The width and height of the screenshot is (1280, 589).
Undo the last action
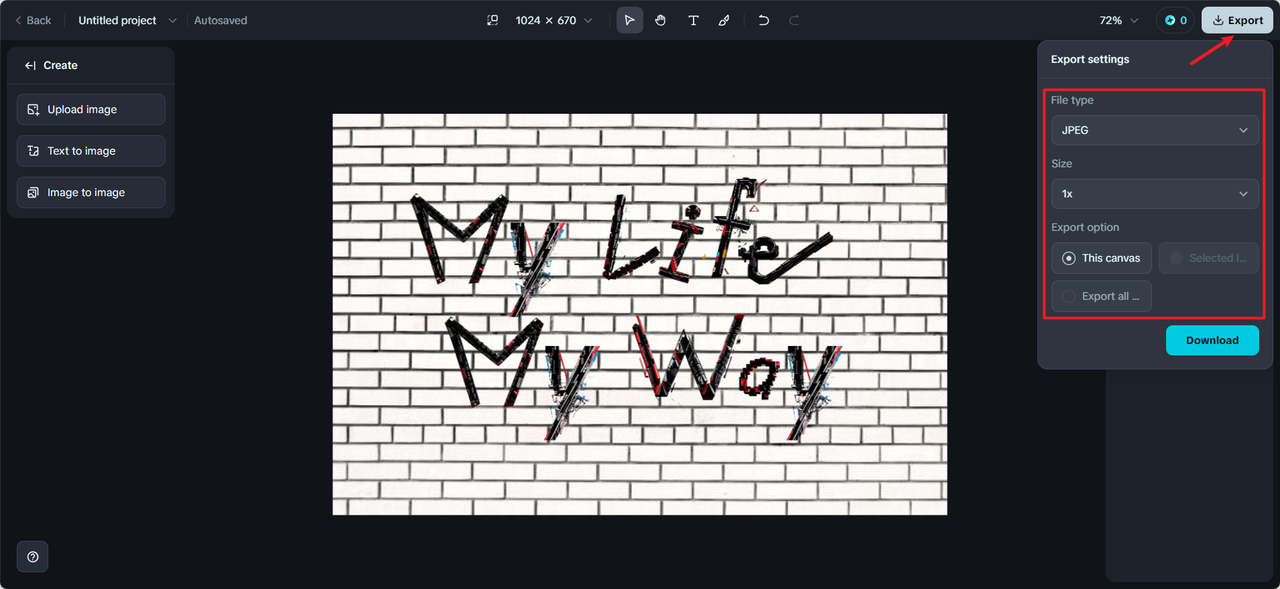764,20
